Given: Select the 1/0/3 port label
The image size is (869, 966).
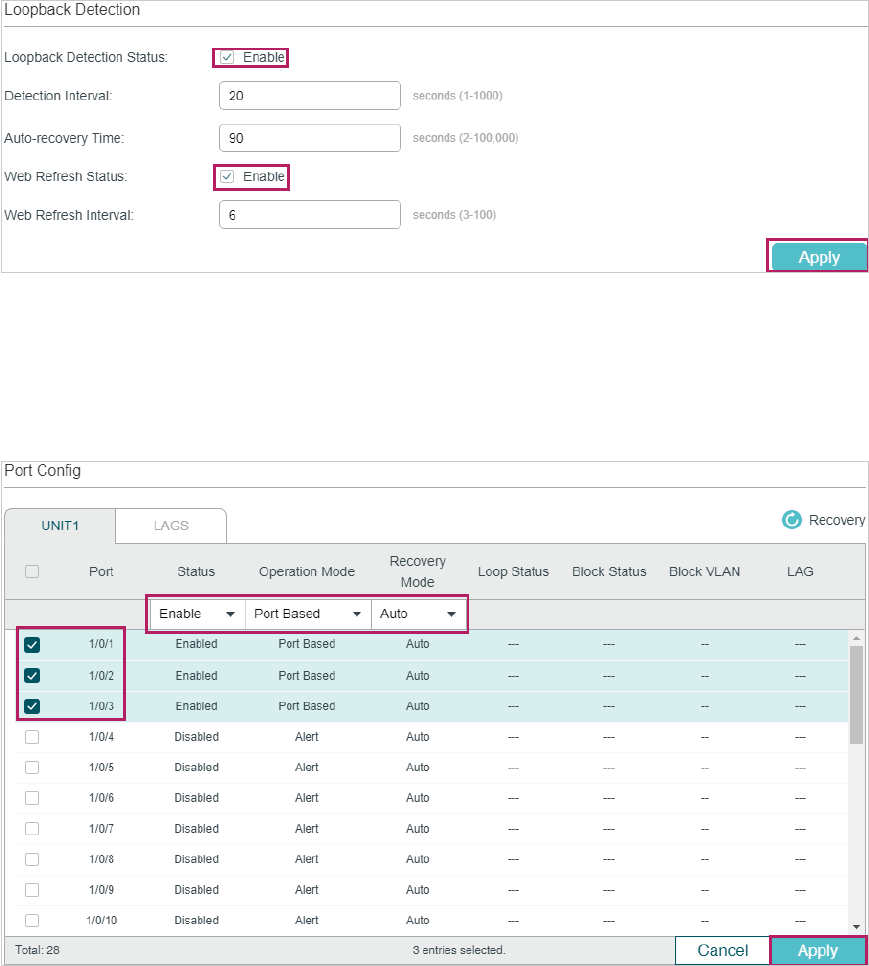Looking at the screenshot, I should coord(101,706).
